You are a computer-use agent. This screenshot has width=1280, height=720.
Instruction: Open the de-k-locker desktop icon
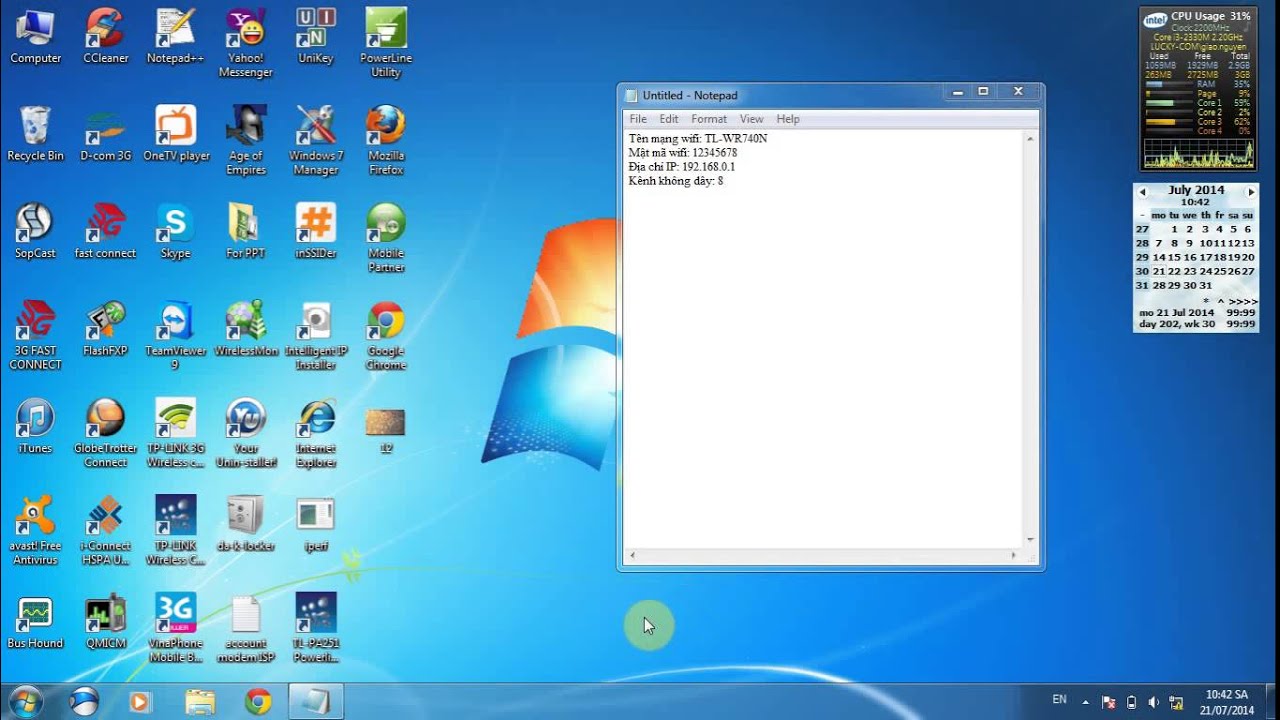[245, 524]
